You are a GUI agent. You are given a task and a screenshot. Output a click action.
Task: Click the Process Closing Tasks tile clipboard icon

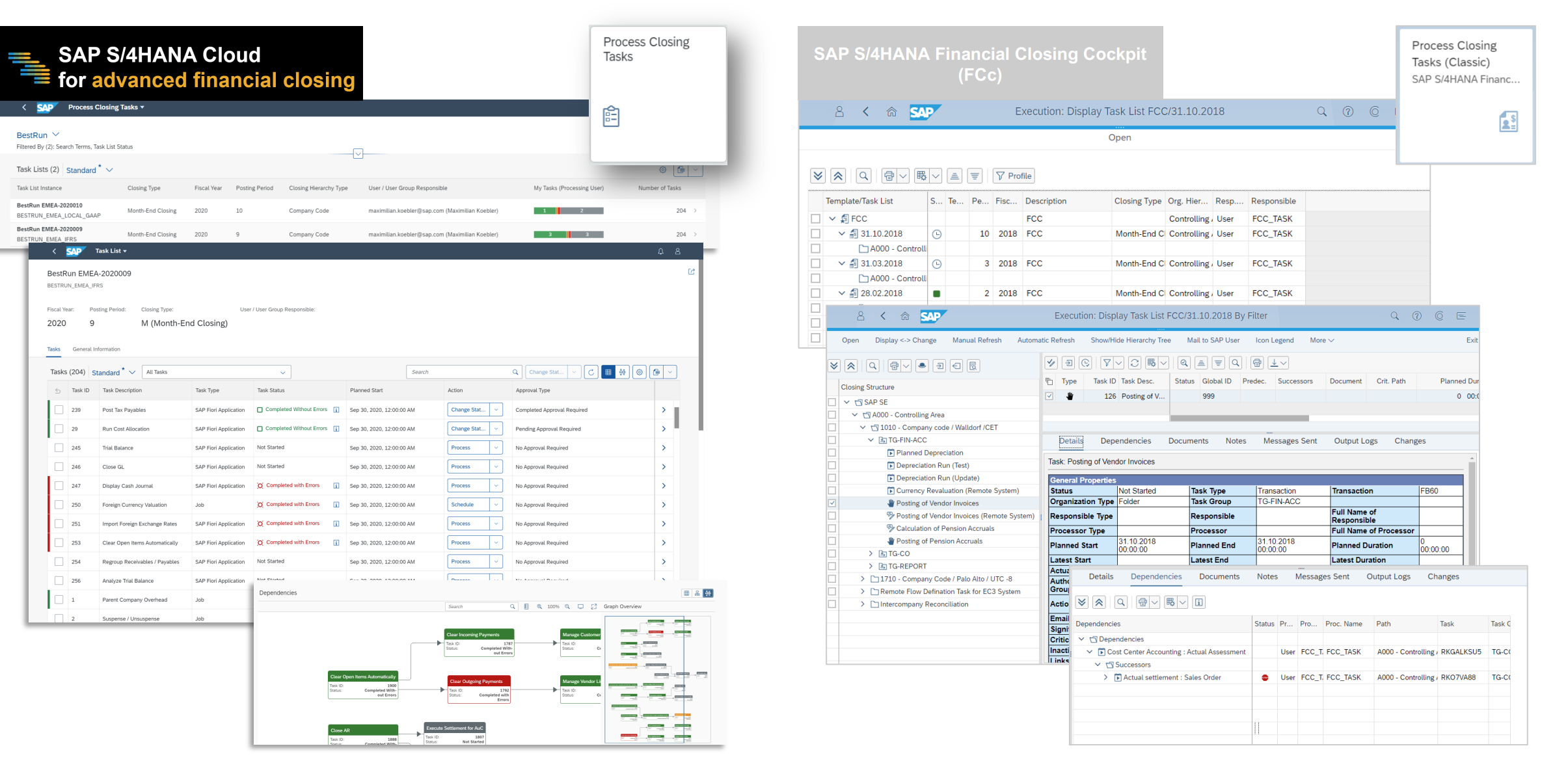[611, 116]
